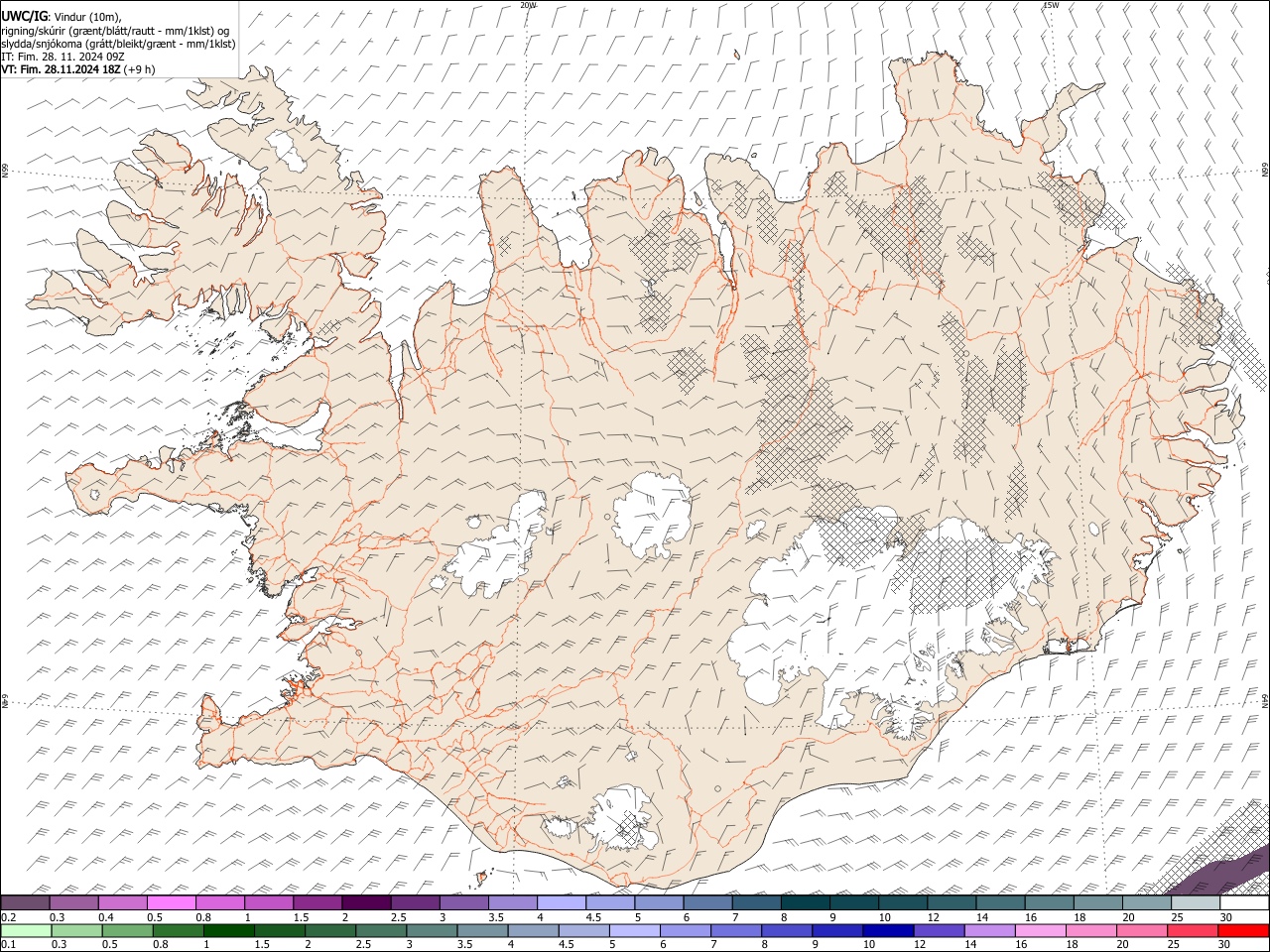Select the darkest purple 2 snow legend swatch
Image resolution: width=1270 pixels, height=952 pixels.
pyautogui.click(x=365, y=903)
